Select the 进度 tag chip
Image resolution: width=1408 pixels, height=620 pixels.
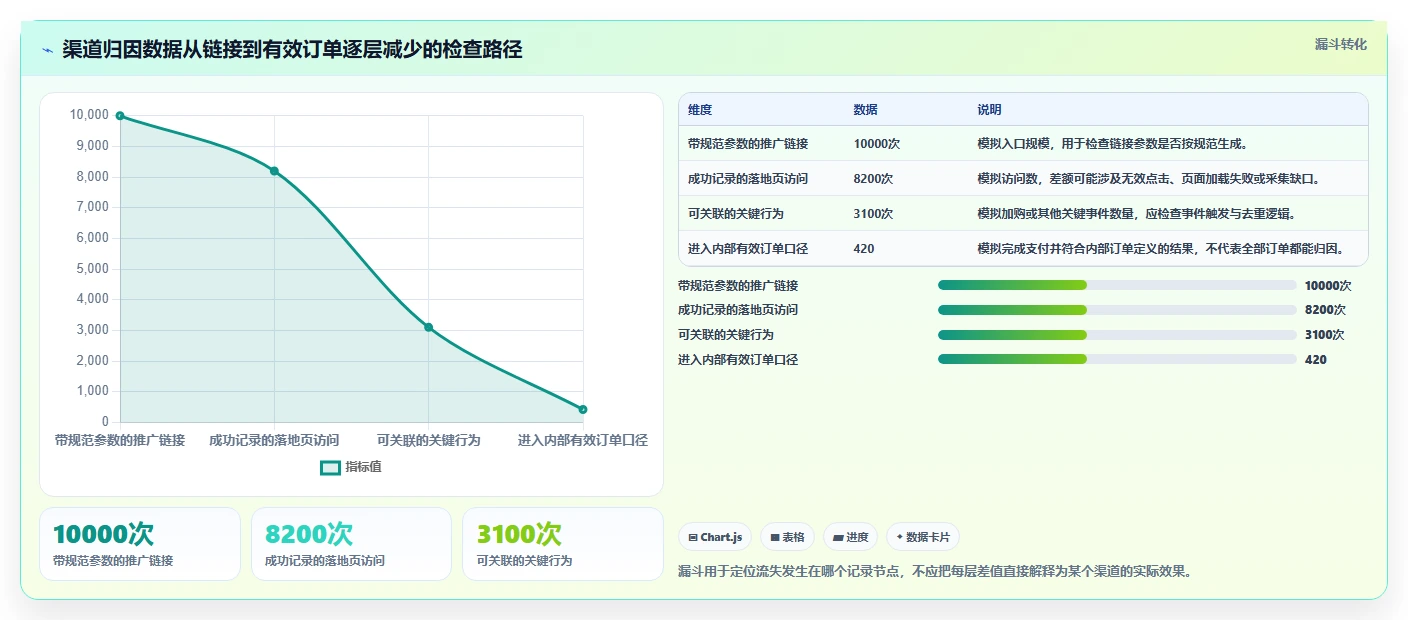(850, 537)
